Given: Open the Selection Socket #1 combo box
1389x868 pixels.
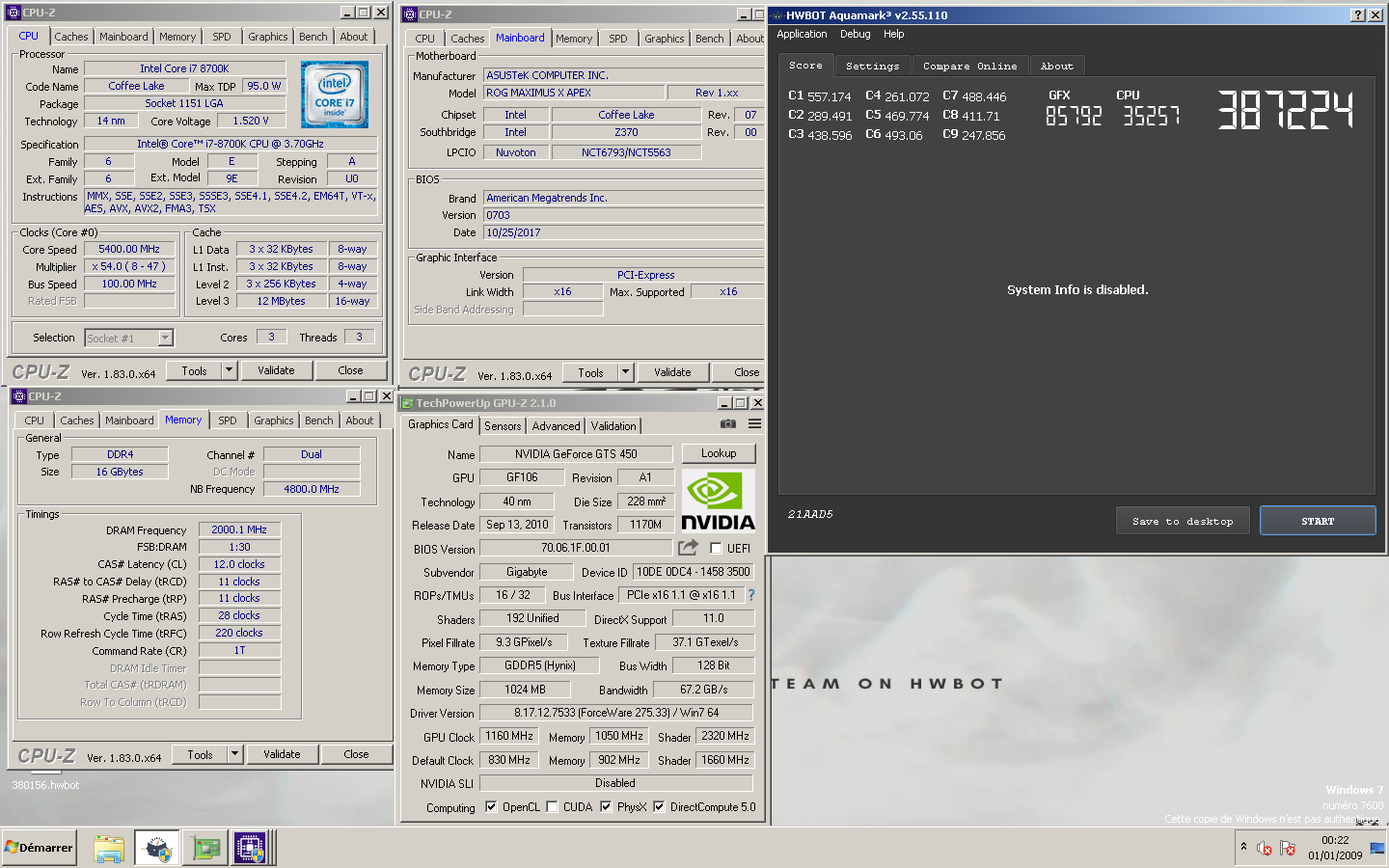Looking at the screenshot, I should coord(128,338).
